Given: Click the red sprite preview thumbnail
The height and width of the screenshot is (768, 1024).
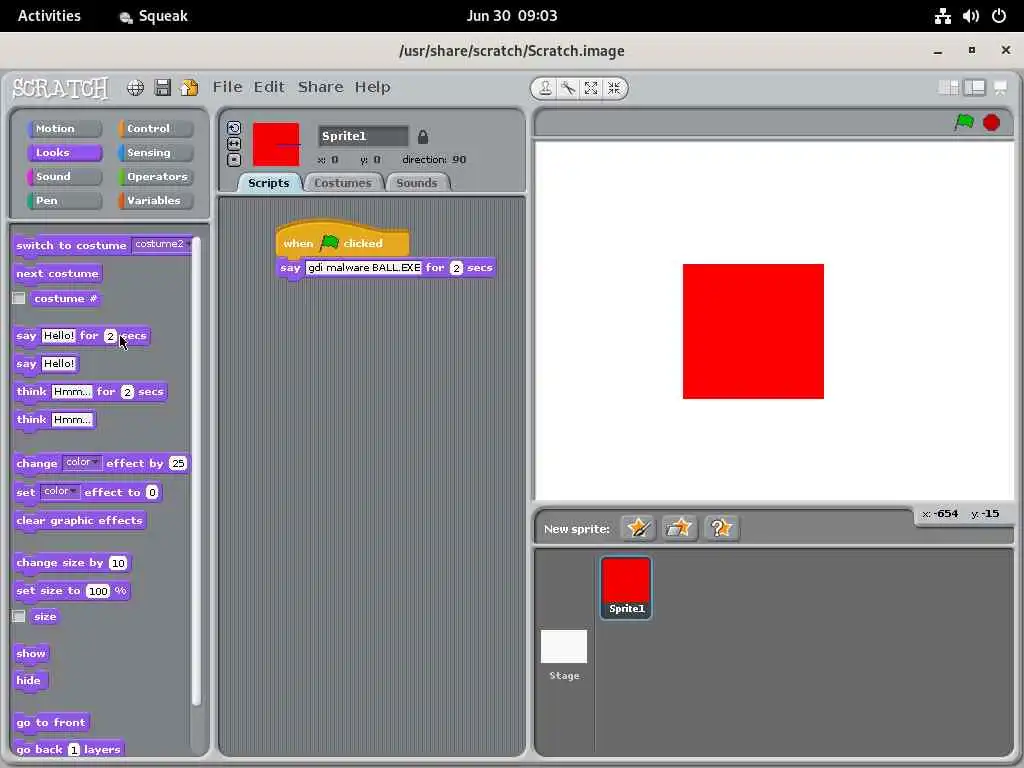Looking at the screenshot, I should pyautogui.click(x=276, y=144).
